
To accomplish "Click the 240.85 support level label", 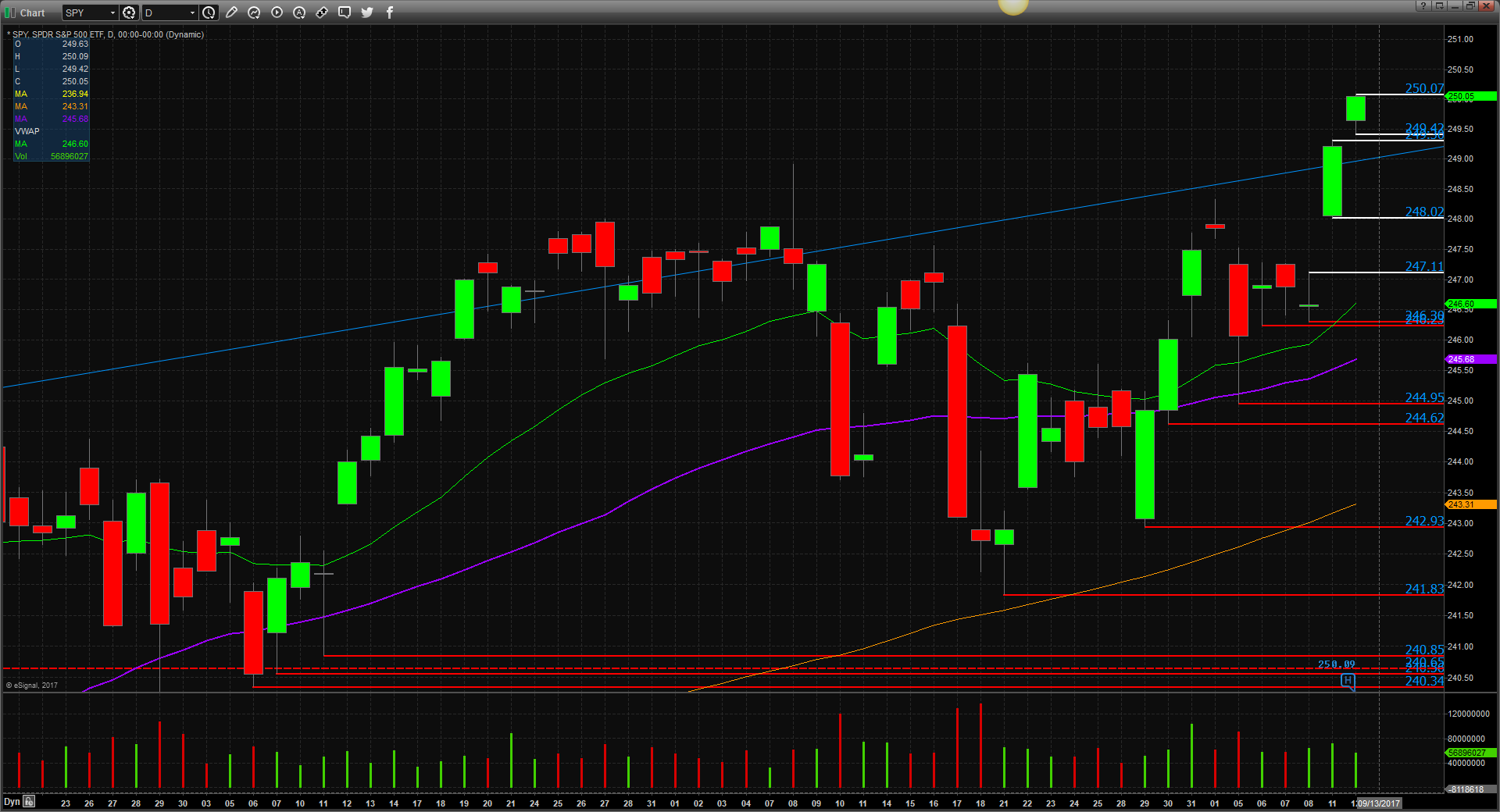I will tap(1424, 650).
